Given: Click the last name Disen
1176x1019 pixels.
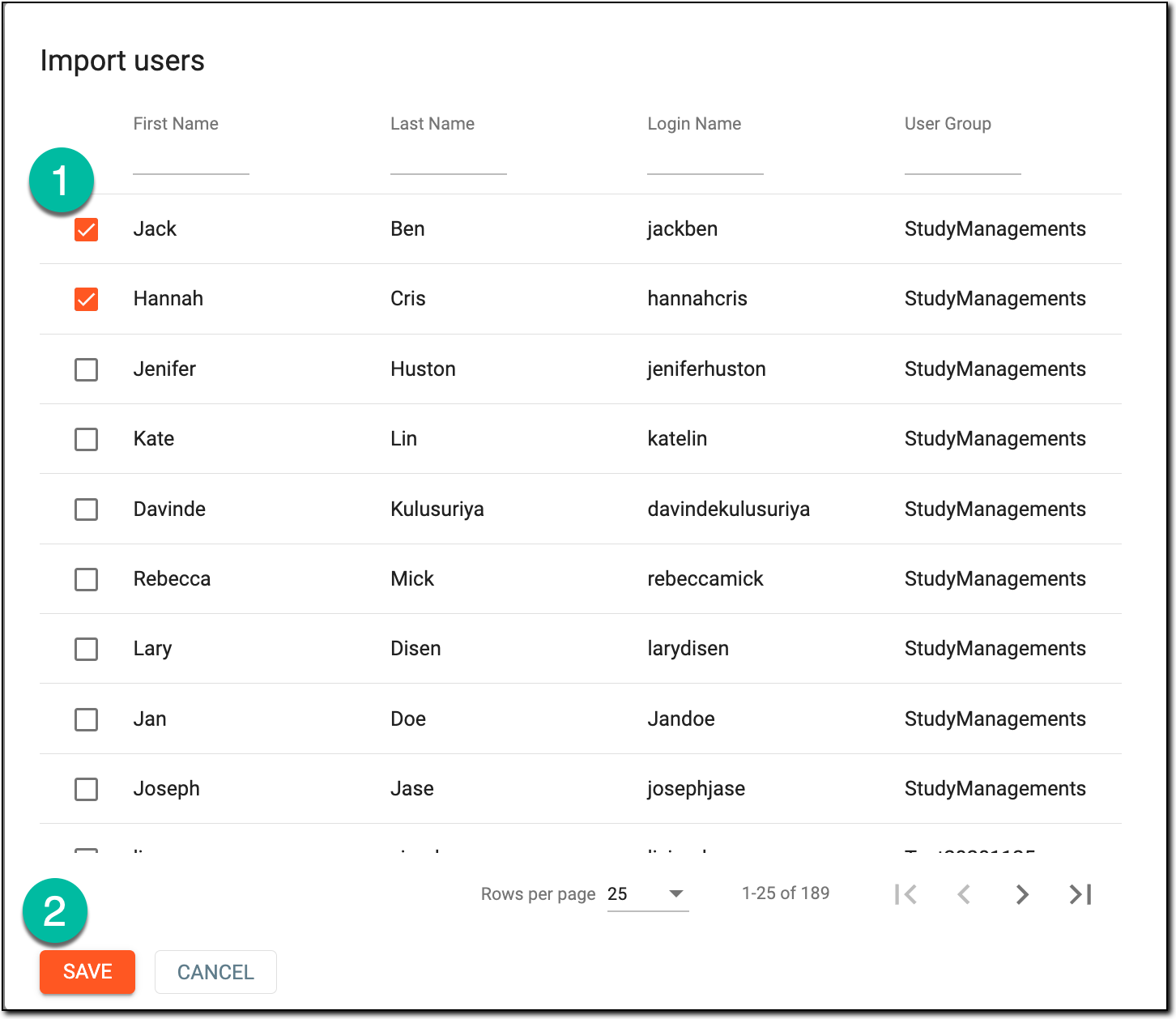Looking at the screenshot, I should coord(415,649).
